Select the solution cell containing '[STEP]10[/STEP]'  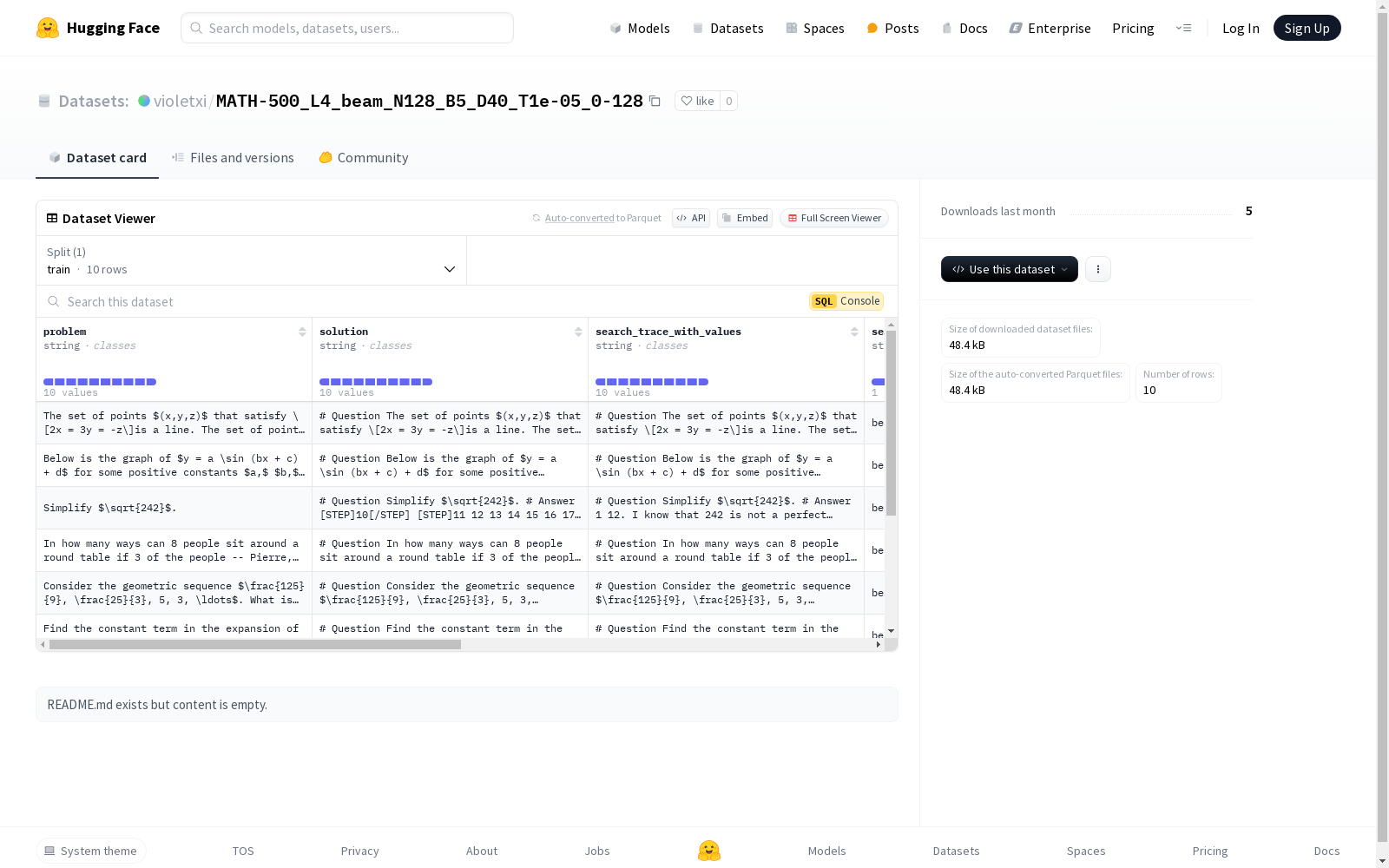tap(450, 508)
